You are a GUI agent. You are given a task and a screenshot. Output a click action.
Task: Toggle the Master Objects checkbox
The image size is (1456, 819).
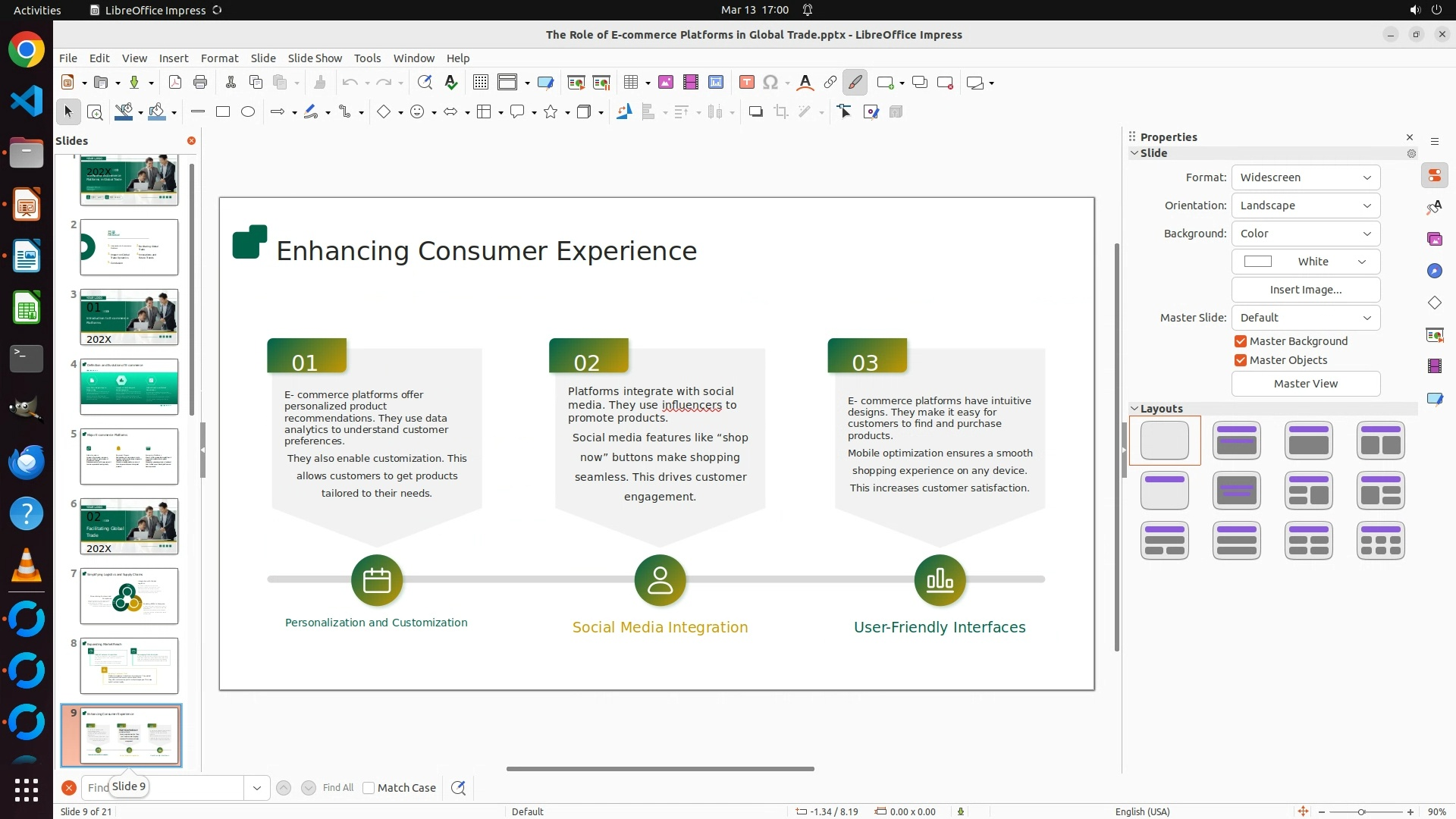[x=1241, y=360]
